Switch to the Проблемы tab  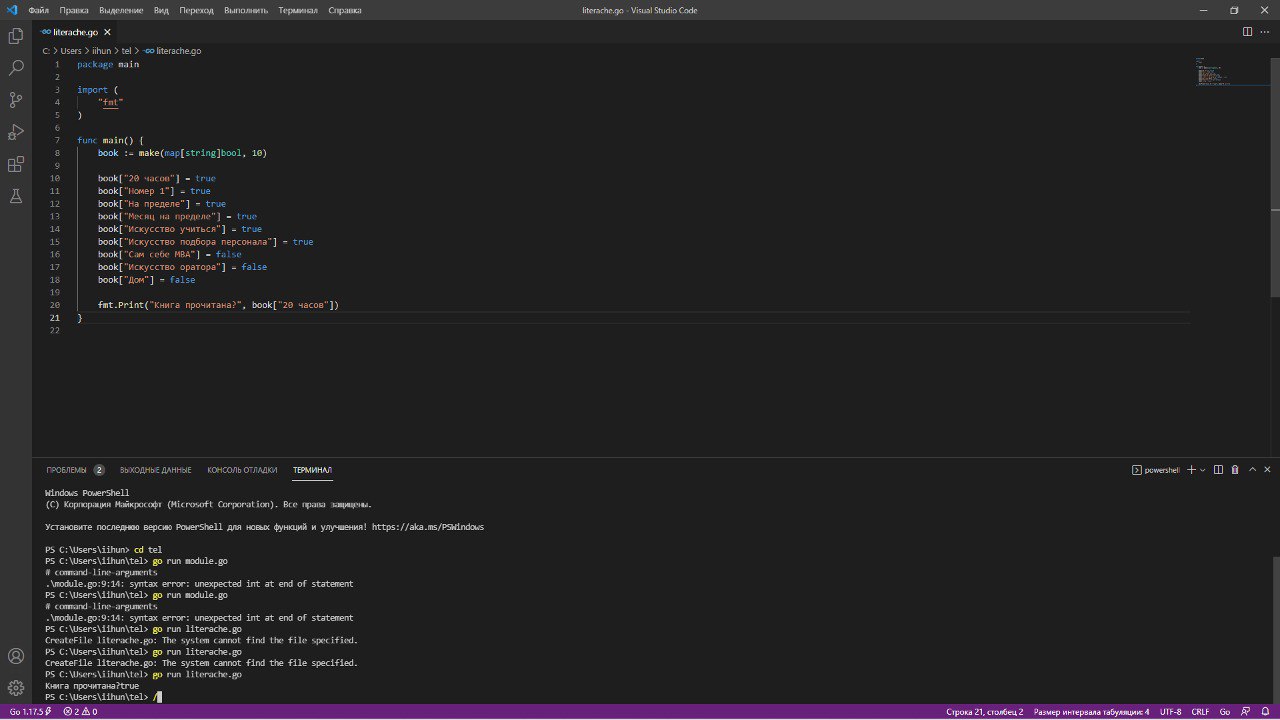67,470
